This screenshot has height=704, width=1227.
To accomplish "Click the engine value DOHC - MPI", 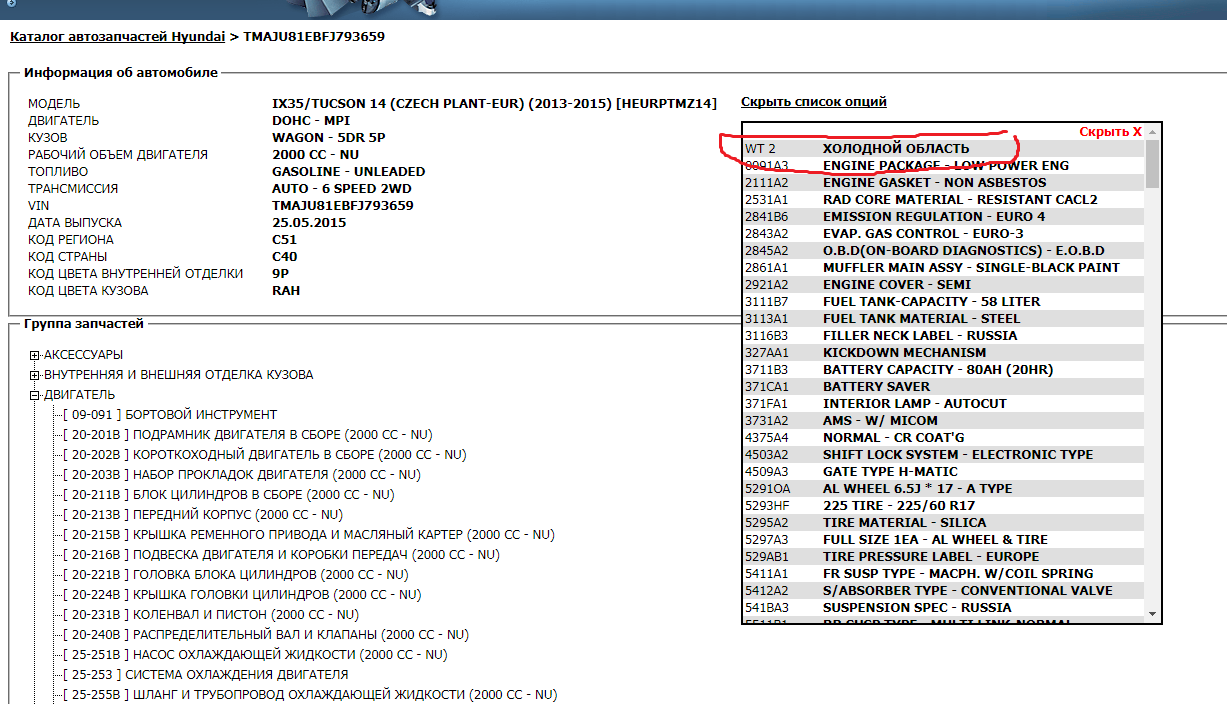I will pyautogui.click(x=311, y=121).
